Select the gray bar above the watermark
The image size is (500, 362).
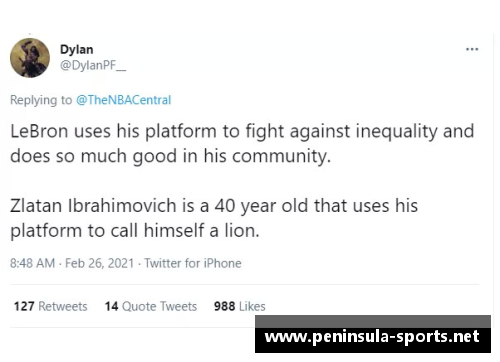tap(373, 321)
